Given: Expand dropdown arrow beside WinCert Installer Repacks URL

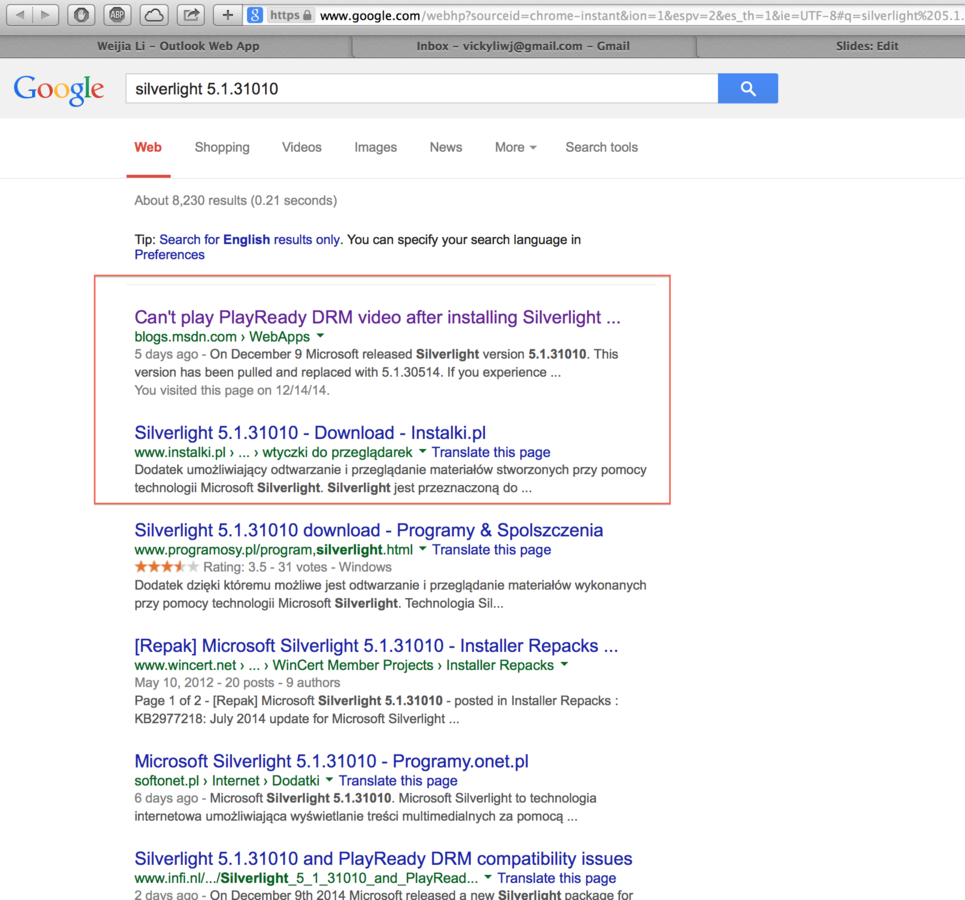Looking at the screenshot, I should pos(564,664).
